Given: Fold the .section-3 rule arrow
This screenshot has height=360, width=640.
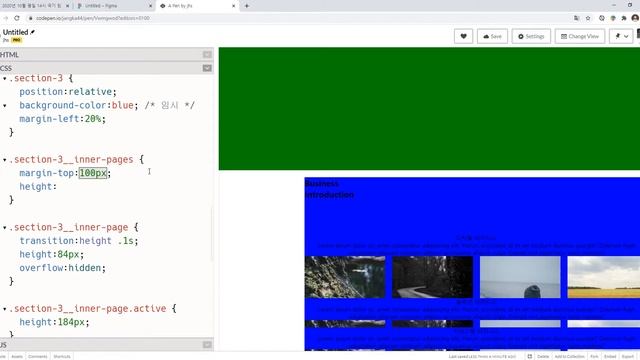Looking at the screenshot, I should pyautogui.click(x=4, y=78).
